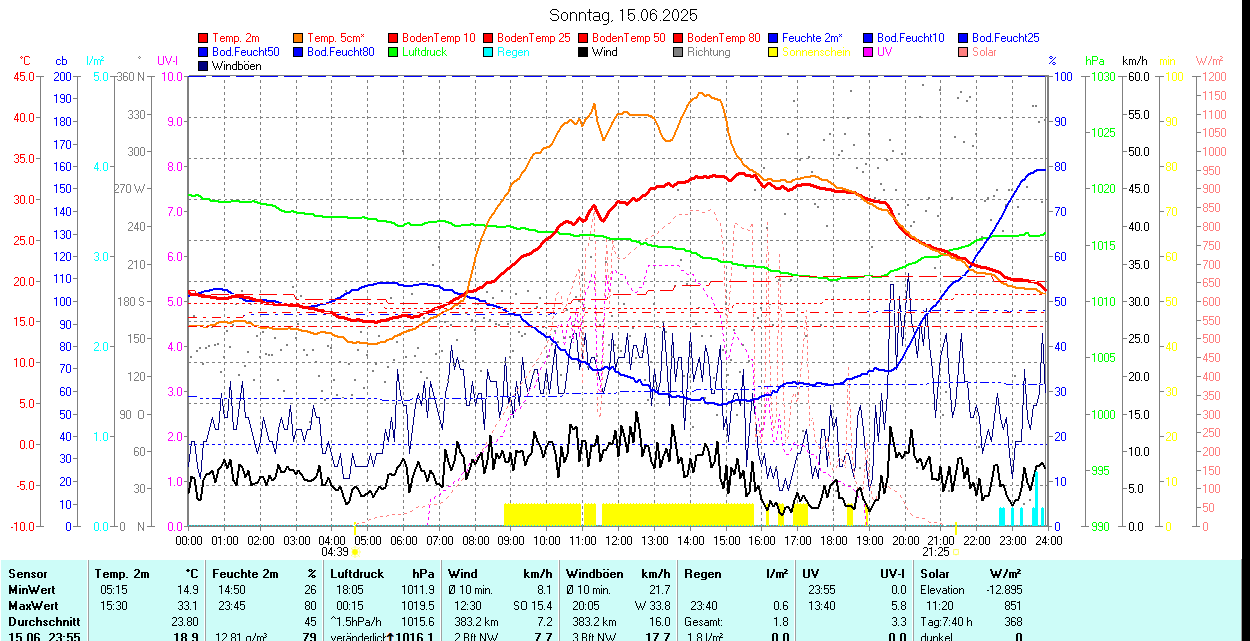Click the gray Richtung legend swatch
The height and width of the screenshot is (641, 1250).
679,52
